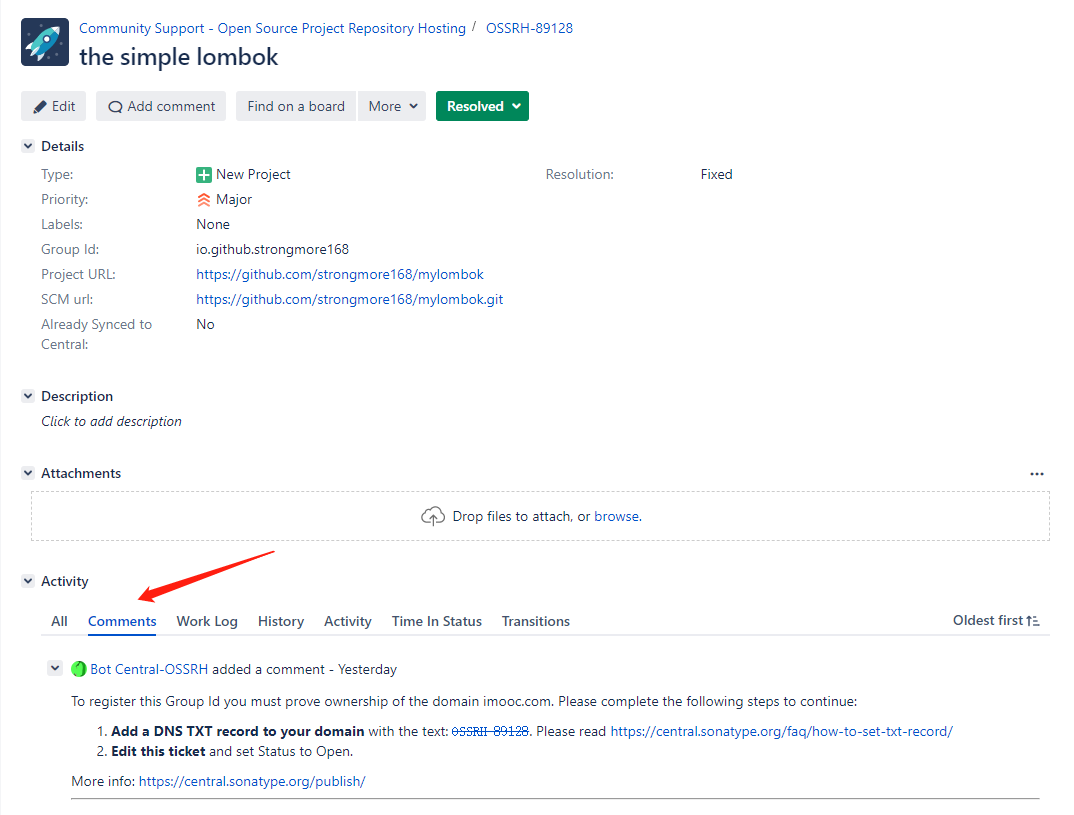Image resolution: width=1074 pixels, height=815 pixels.
Task: Open the Time In Status tab
Action: [436, 621]
